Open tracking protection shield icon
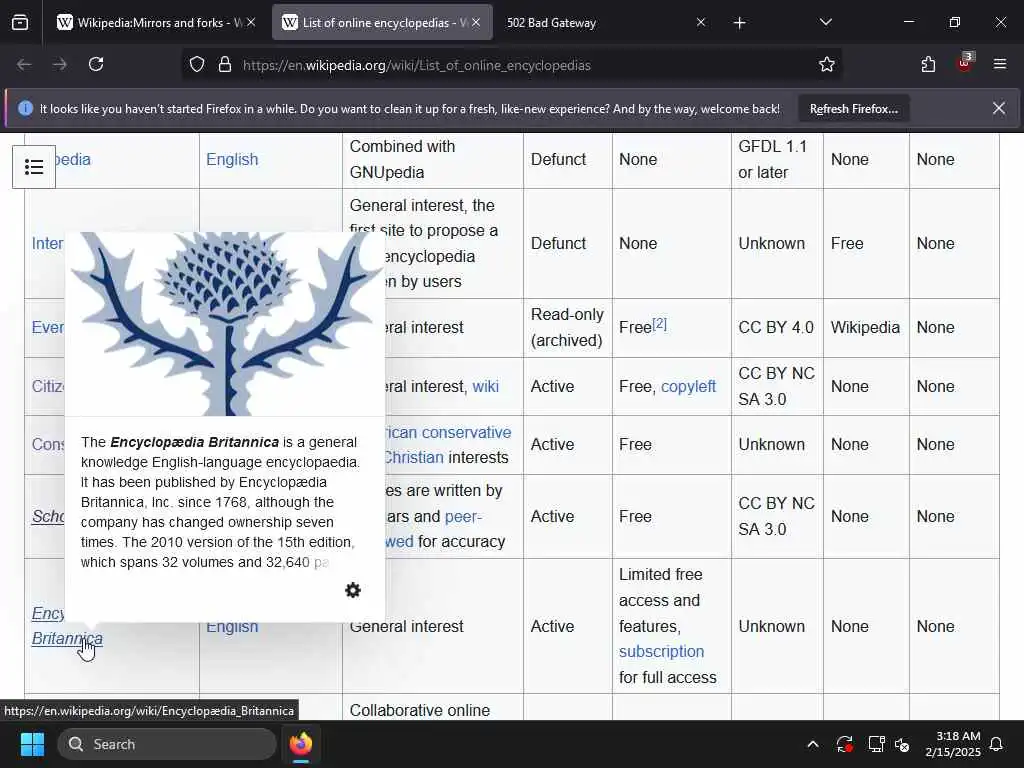 (197, 65)
